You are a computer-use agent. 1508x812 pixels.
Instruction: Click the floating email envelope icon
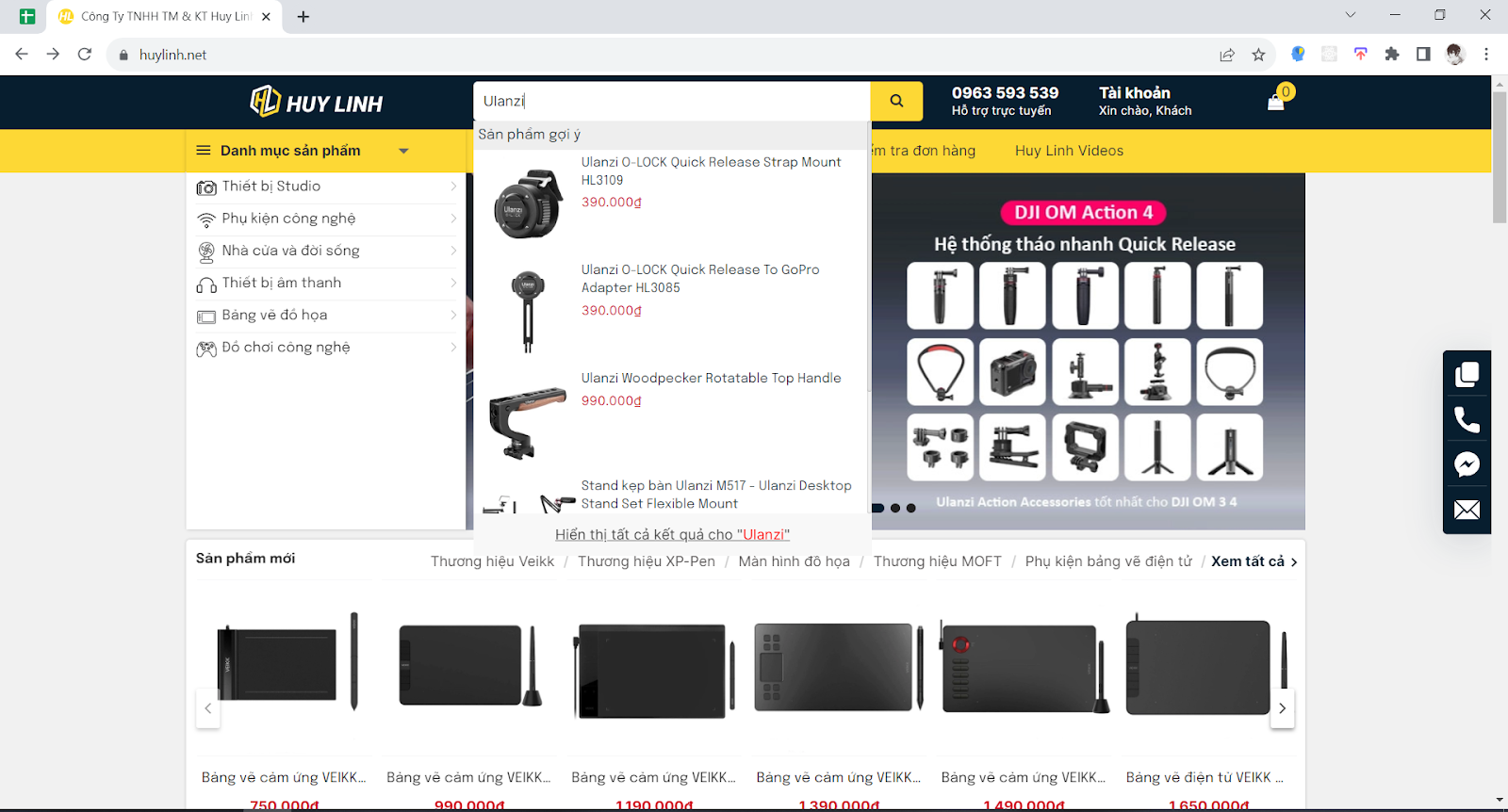(x=1467, y=510)
